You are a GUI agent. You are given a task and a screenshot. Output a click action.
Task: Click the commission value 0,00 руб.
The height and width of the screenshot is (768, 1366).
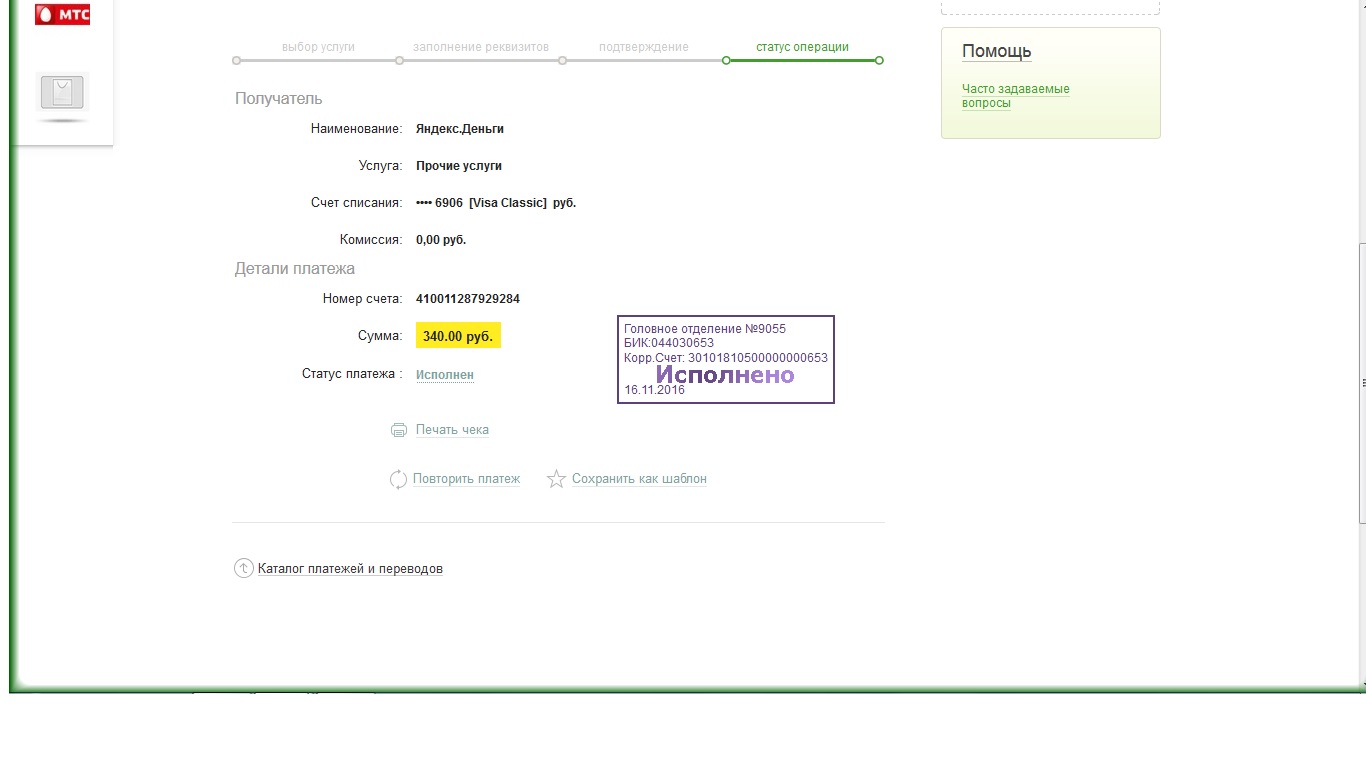click(441, 240)
